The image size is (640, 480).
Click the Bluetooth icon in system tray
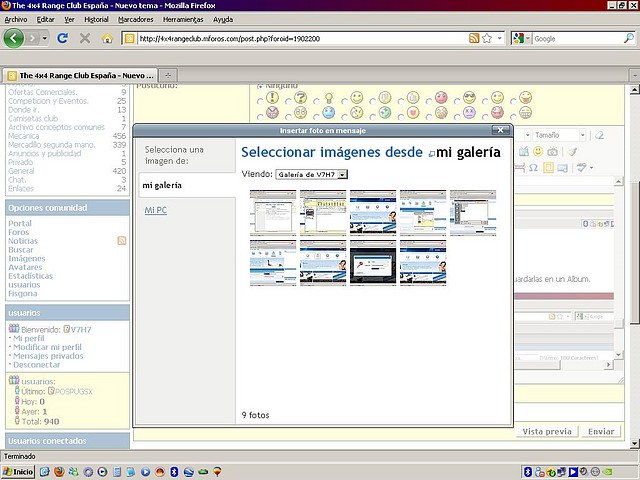click(527, 472)
